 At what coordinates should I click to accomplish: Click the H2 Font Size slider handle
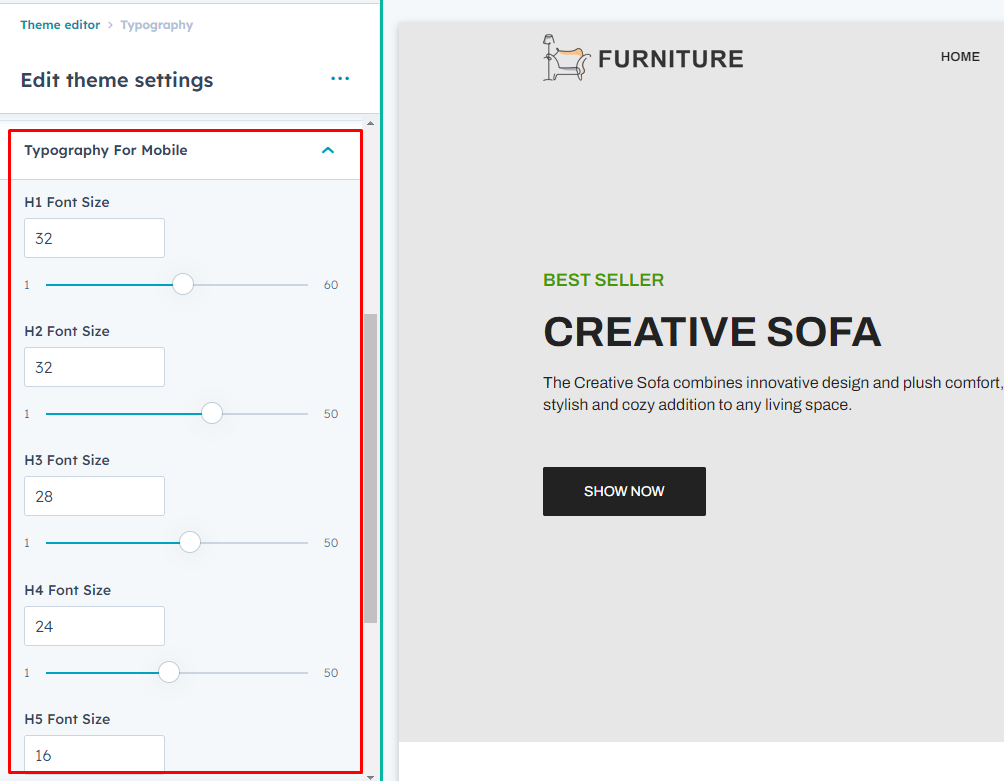[x=212, y=413]
